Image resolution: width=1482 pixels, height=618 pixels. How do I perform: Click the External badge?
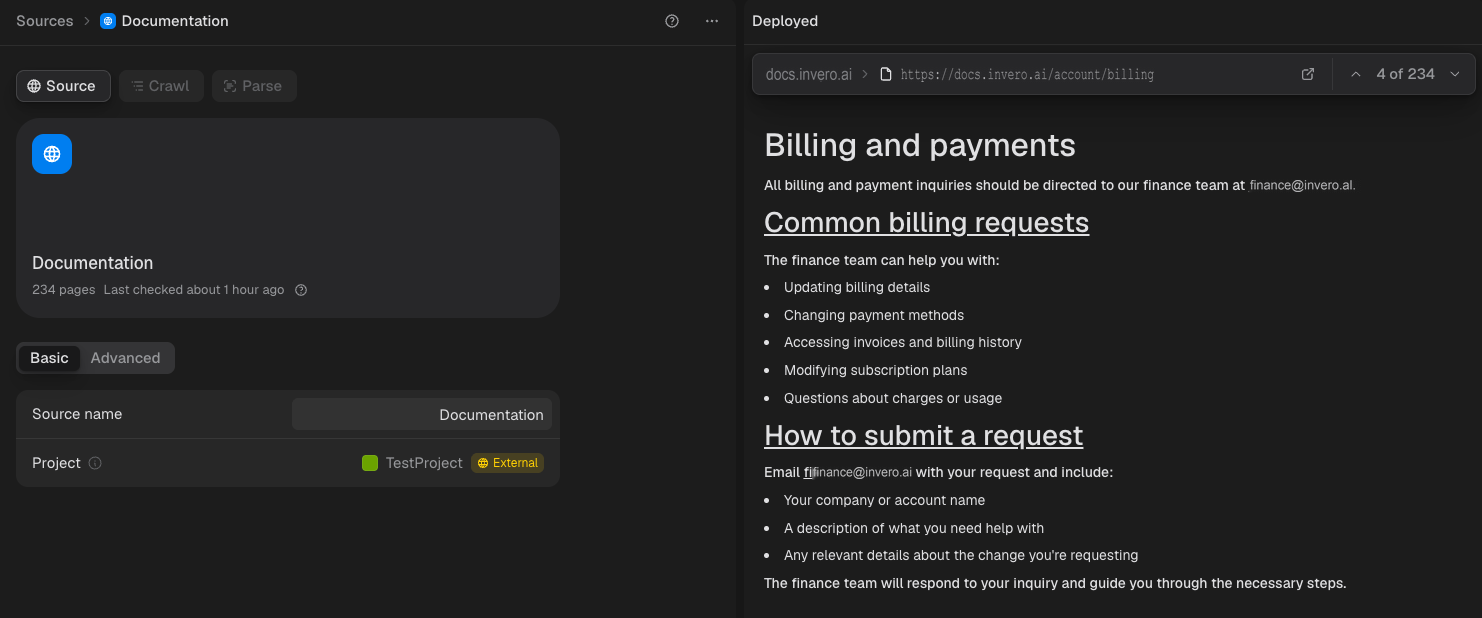coord(508,463)
